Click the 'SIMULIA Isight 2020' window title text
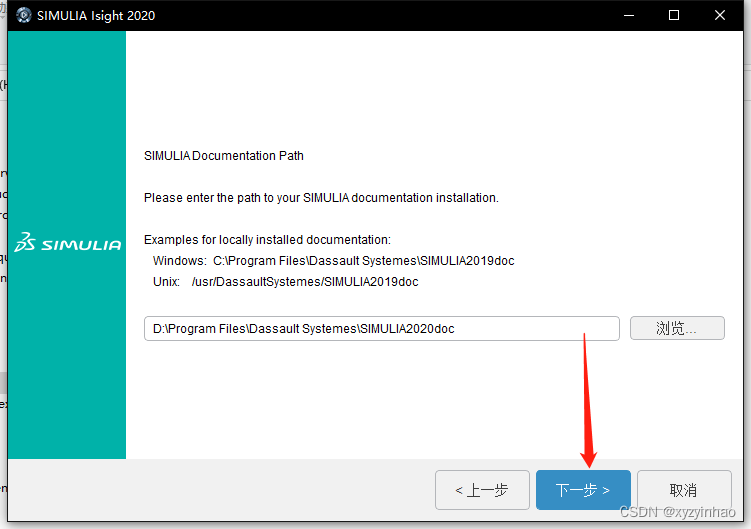This screenshot has width=751, height=529. [96, 16]
